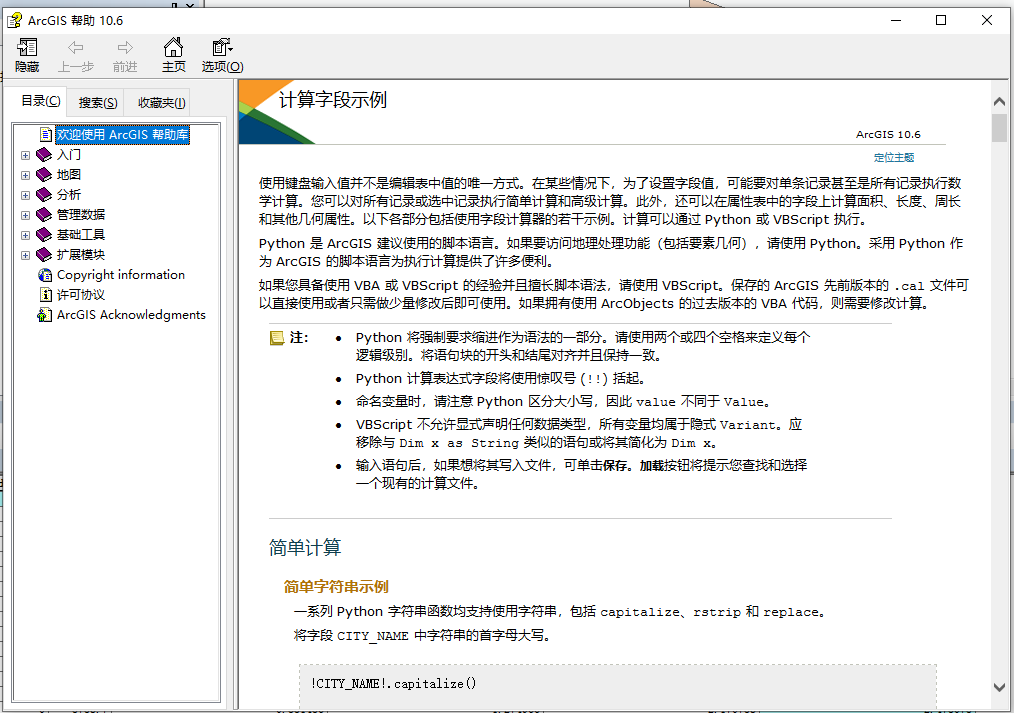Click the 计算字段示例 page heading

333,100
